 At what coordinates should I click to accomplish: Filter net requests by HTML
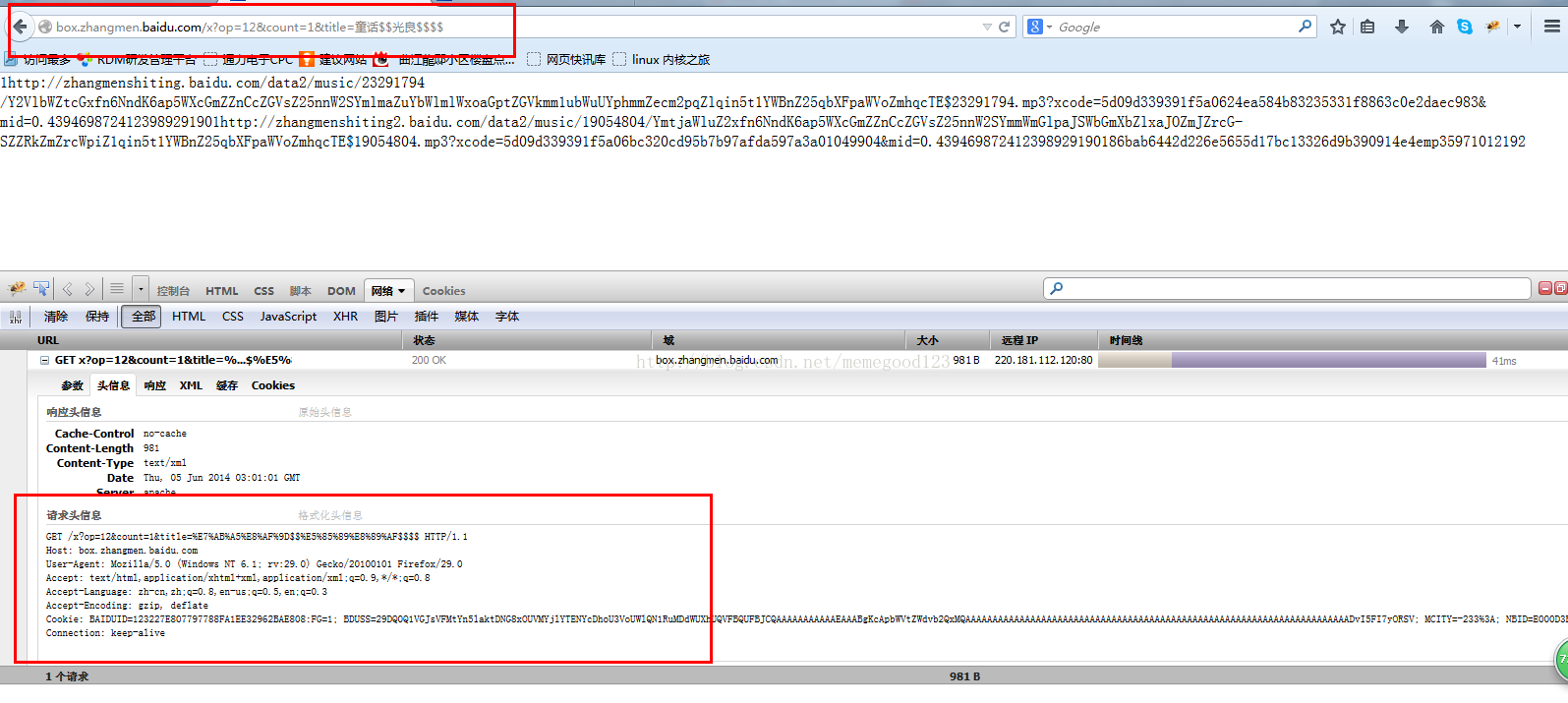click(x=189, y=317)
